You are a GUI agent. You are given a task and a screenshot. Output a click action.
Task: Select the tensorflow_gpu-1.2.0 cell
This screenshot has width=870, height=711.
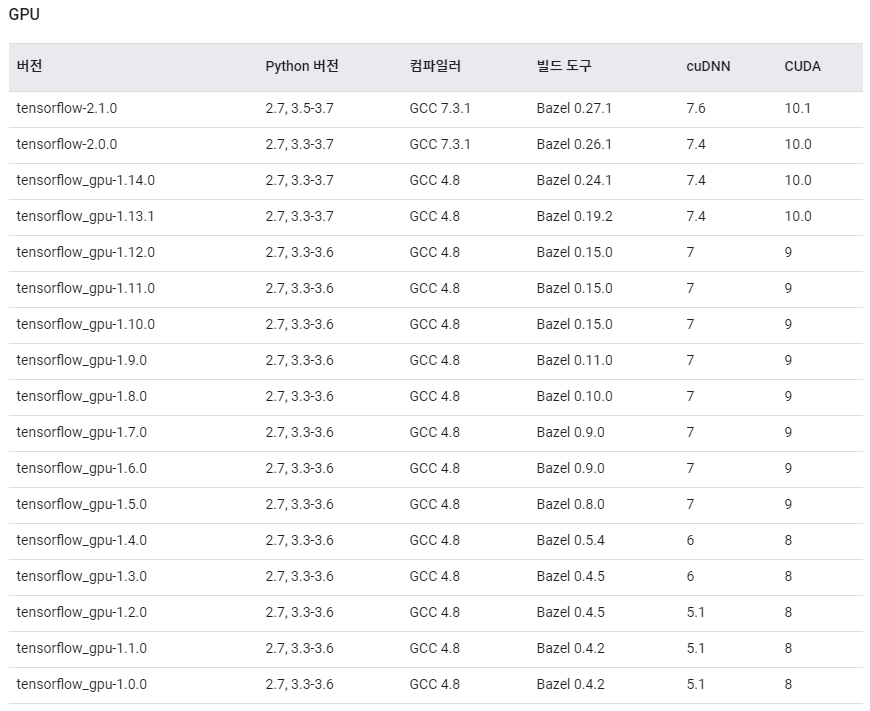point(82,613)
